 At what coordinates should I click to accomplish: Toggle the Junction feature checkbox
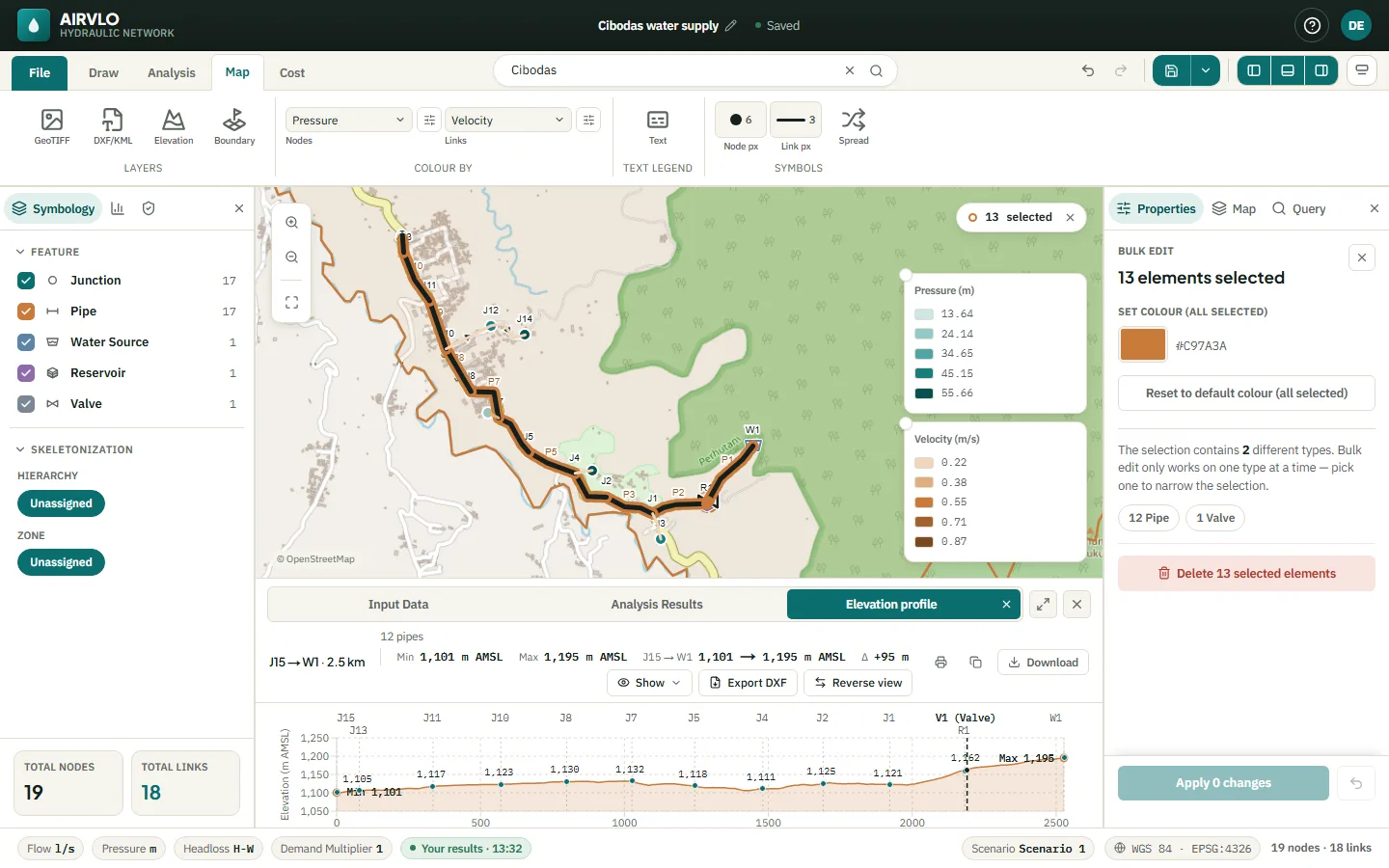click(26, 281)
